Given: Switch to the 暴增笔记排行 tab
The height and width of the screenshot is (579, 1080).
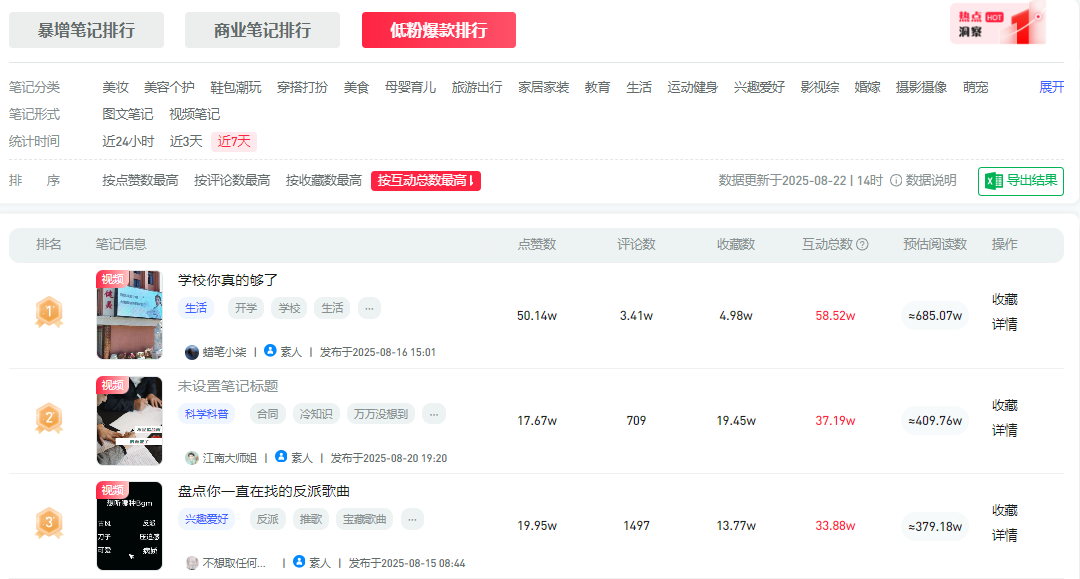Looking at the screenshot, I should coord(86,30).
